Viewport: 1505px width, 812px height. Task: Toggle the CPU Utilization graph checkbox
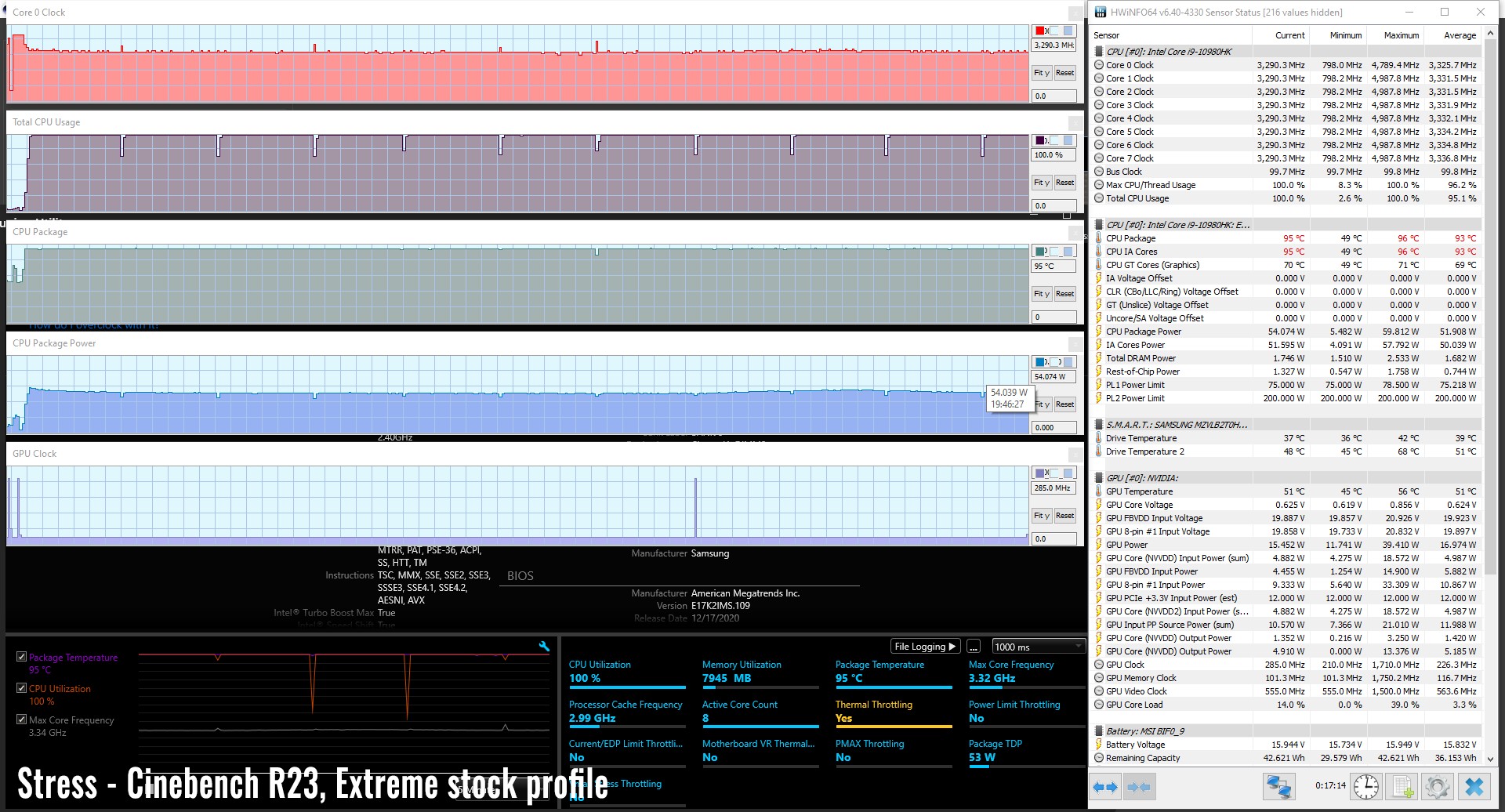pyautogui.click(x=22, y=688)
